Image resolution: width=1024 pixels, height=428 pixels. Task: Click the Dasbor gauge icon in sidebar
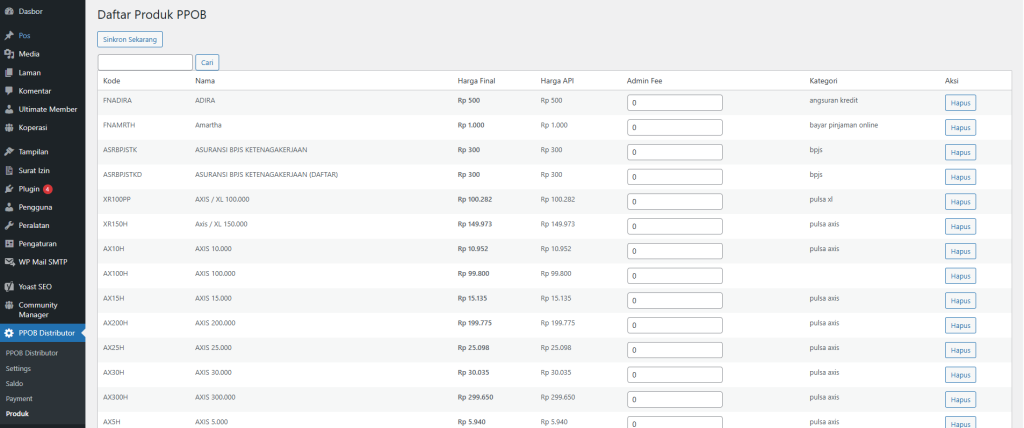tap(9, 11)
